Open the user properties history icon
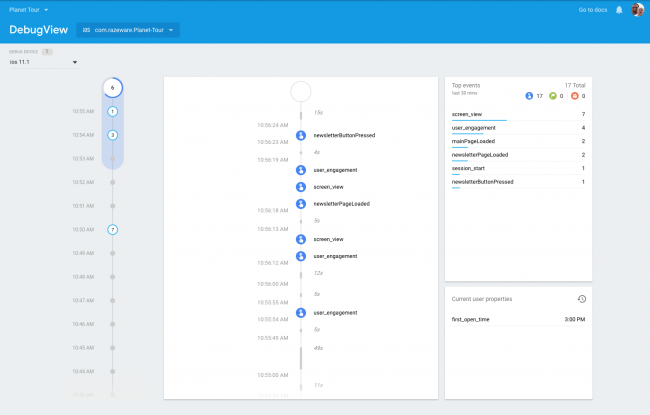This screenshot has height=415, width=650. (582, 299)
